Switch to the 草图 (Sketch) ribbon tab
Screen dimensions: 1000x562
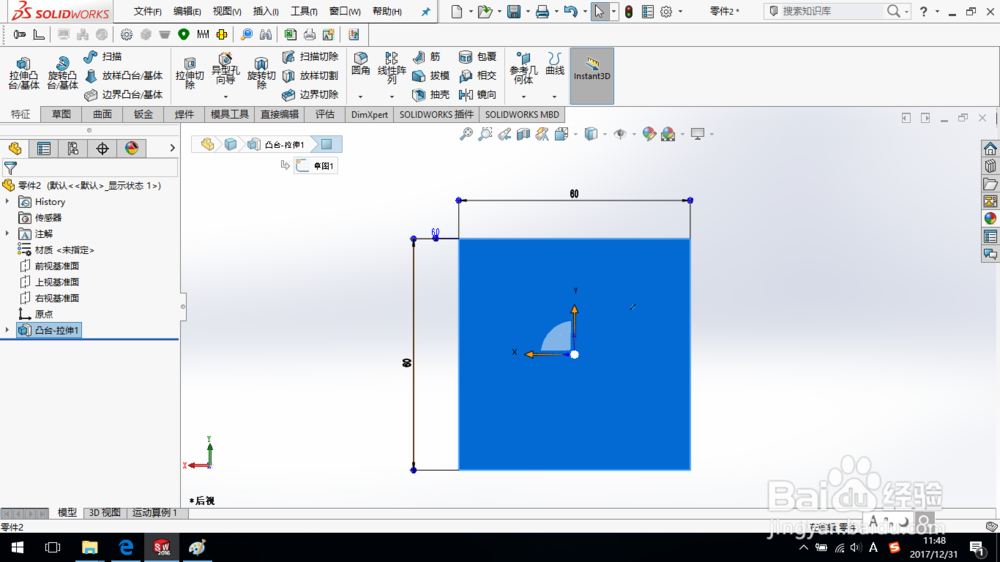tap(61, 115)
